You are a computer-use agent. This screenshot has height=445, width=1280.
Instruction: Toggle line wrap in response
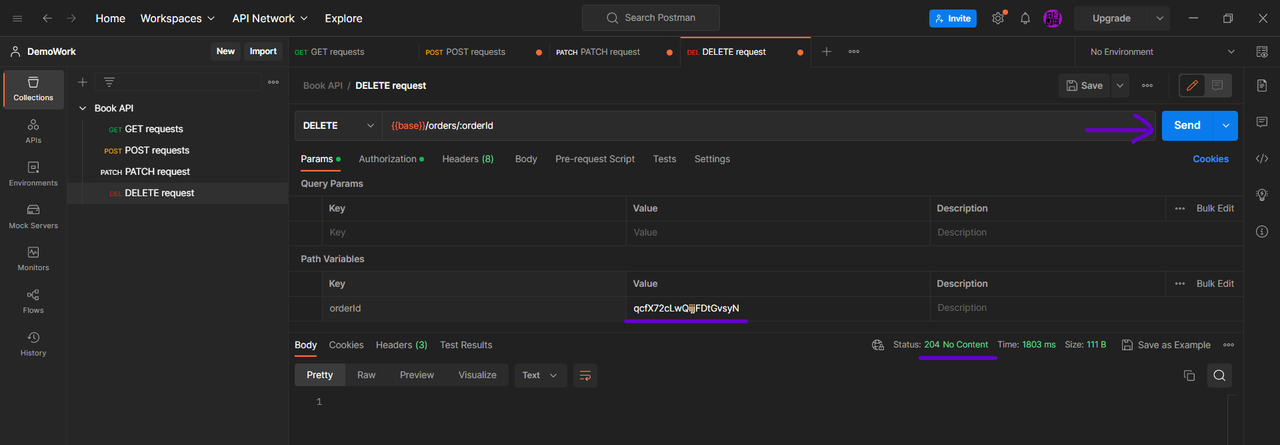point(585,375)
